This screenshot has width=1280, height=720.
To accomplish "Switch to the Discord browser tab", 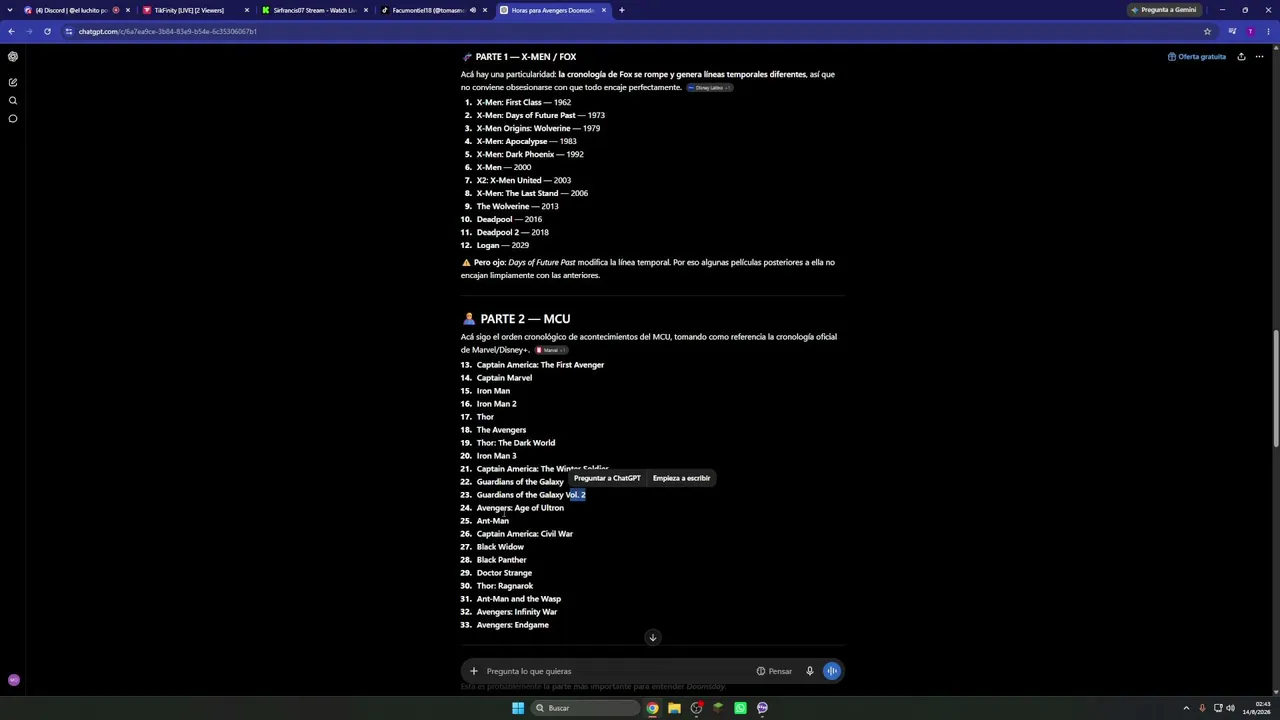I will pyautogui.click(x=72, y=10).
